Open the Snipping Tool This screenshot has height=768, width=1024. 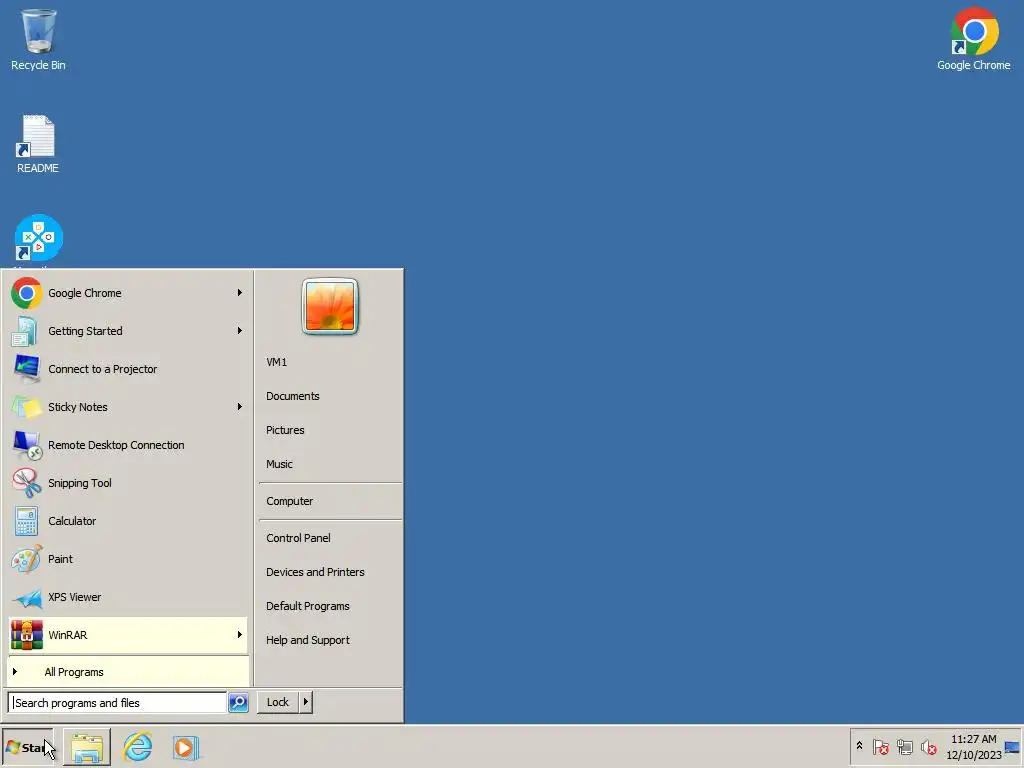click(128, 483)
